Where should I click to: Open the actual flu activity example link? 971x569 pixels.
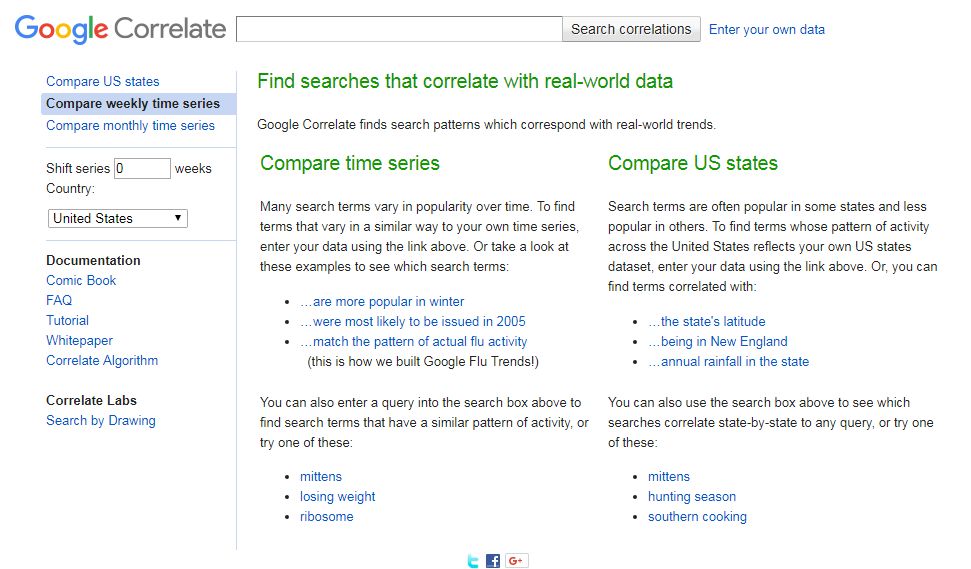click(413, 341)
